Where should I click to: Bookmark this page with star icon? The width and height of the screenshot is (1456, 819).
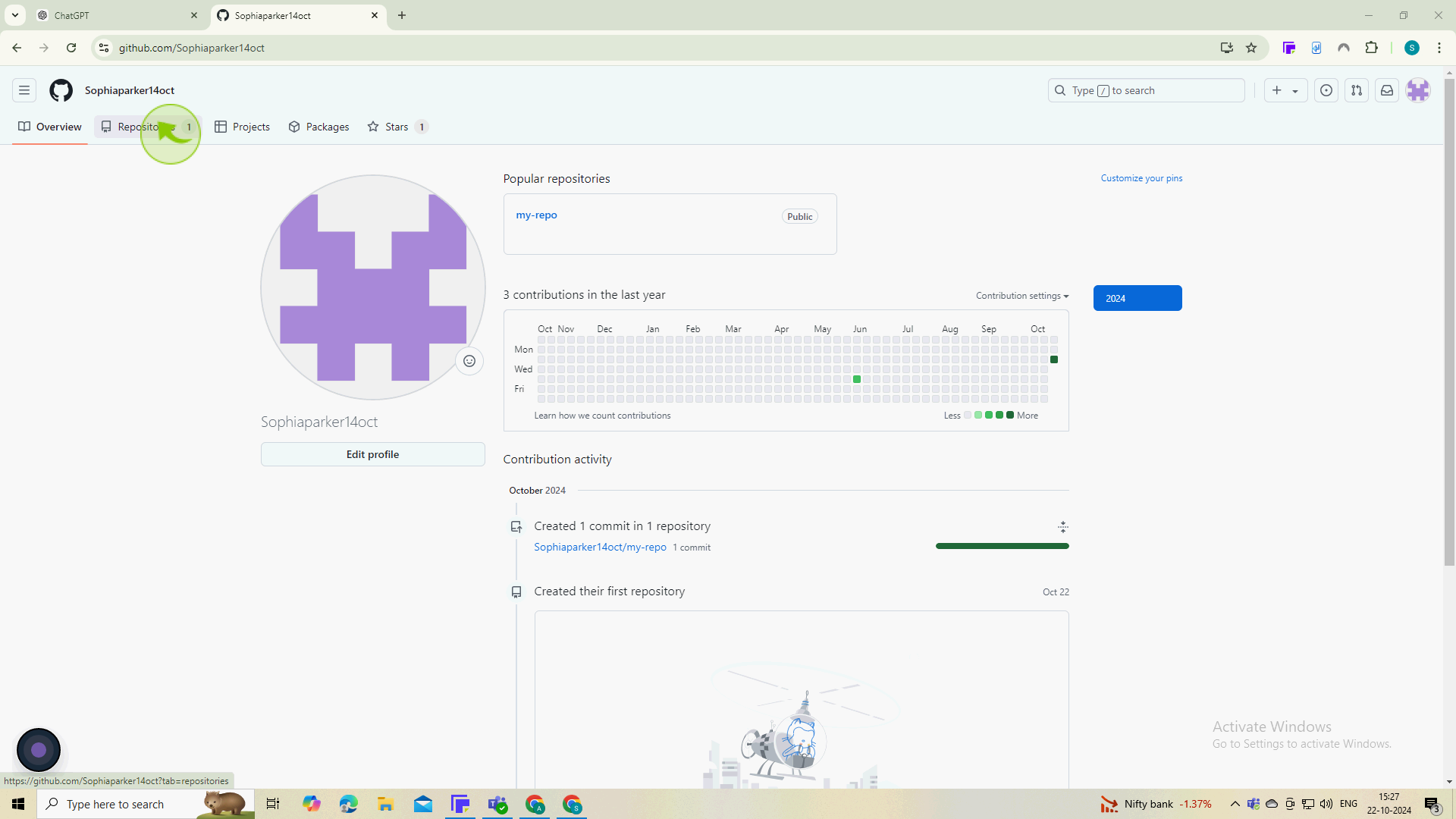(1251, 48)
